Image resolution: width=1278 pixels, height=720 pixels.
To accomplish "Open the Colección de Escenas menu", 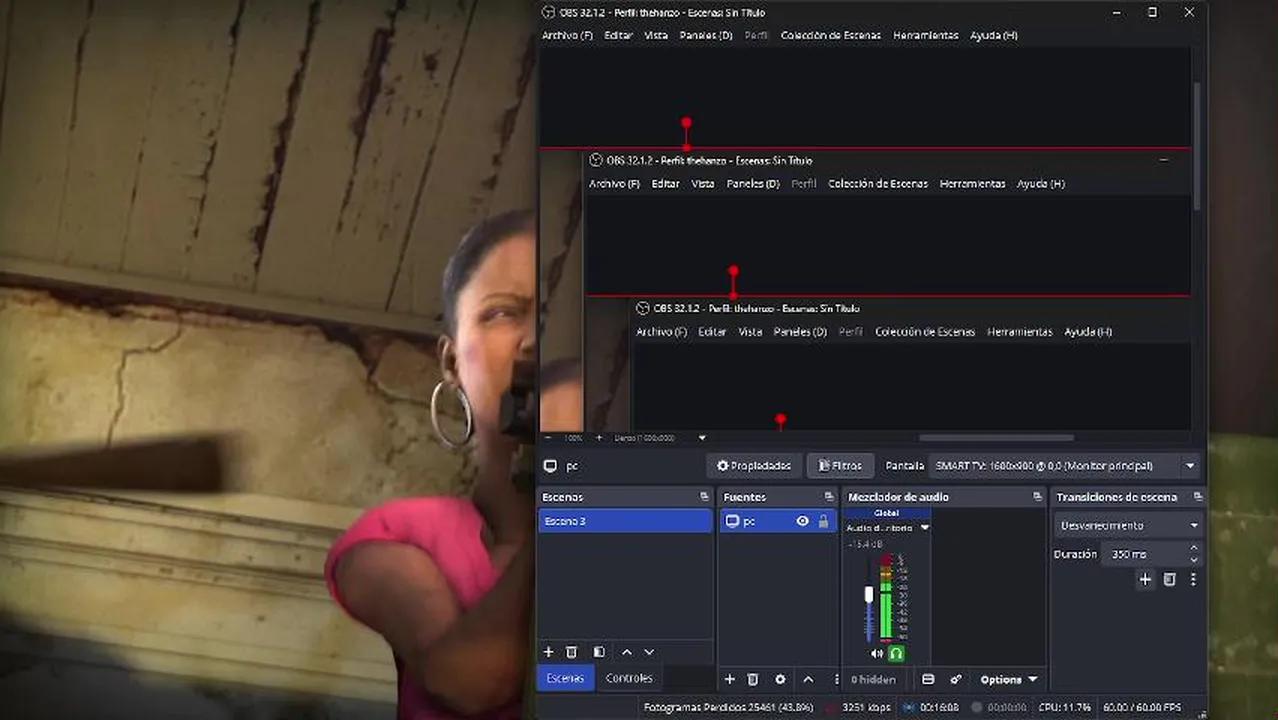I will tap(831, 35).
